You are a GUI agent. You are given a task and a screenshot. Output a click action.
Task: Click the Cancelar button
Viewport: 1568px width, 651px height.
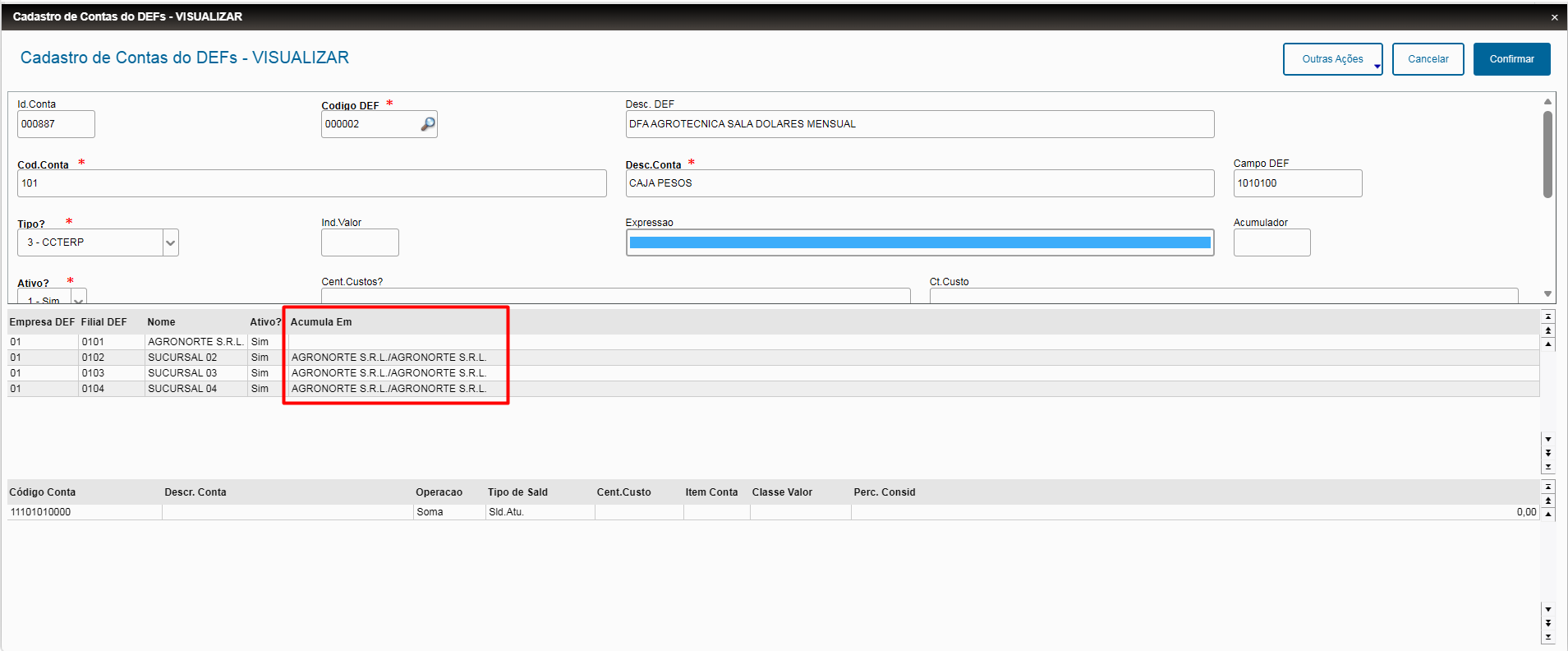(1428, 59)
